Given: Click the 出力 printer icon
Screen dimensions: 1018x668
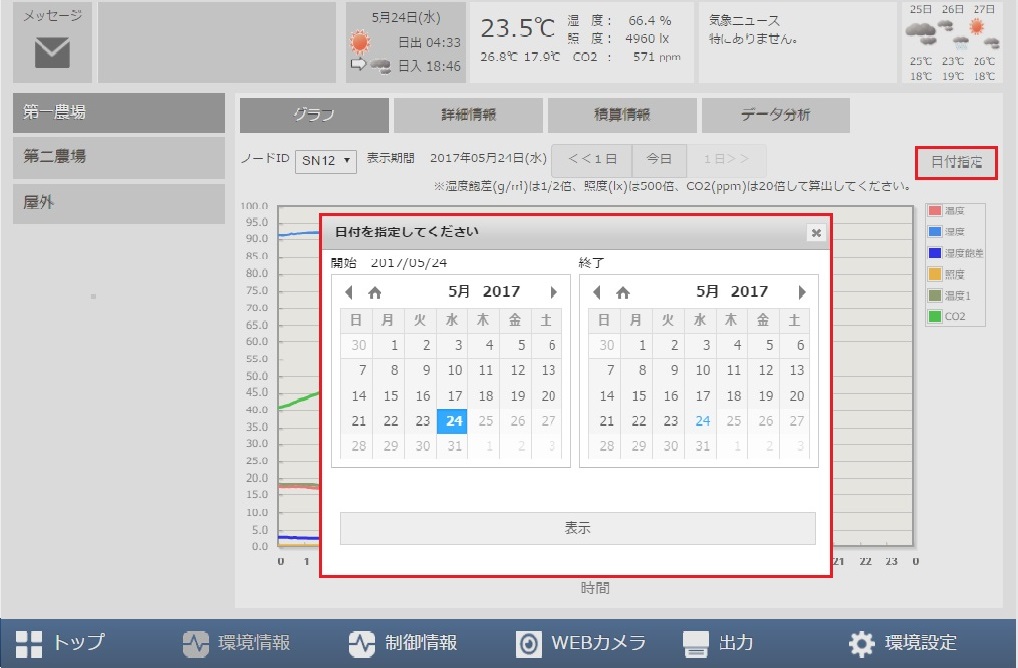Looking at the screenshot, I should [x=694, y=645].
